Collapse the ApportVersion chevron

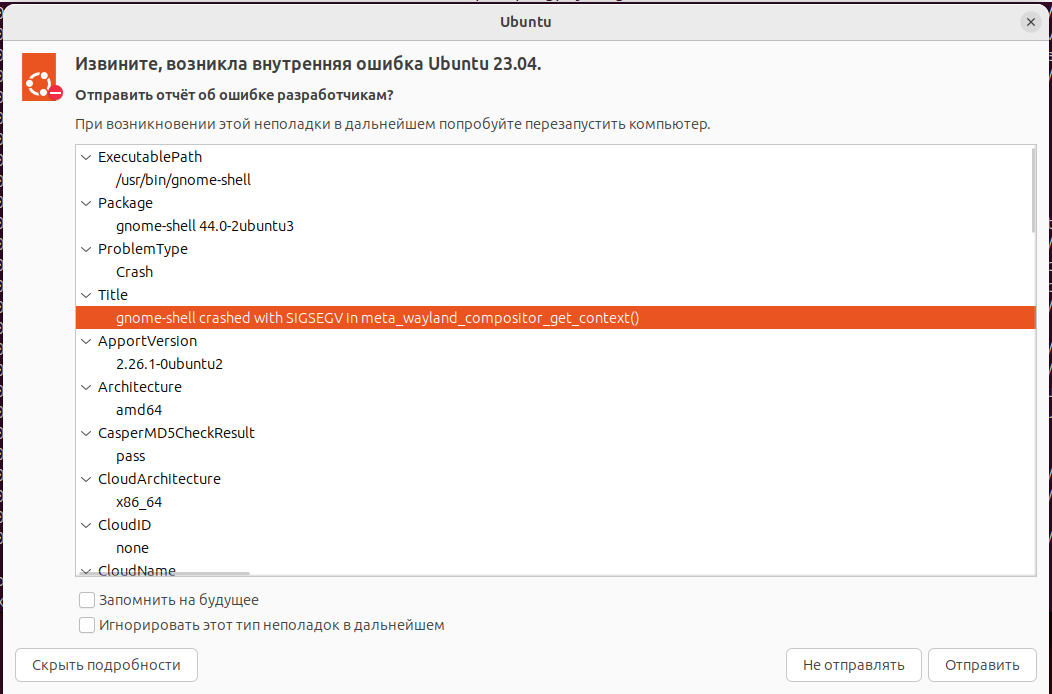(x=85, y=341)
